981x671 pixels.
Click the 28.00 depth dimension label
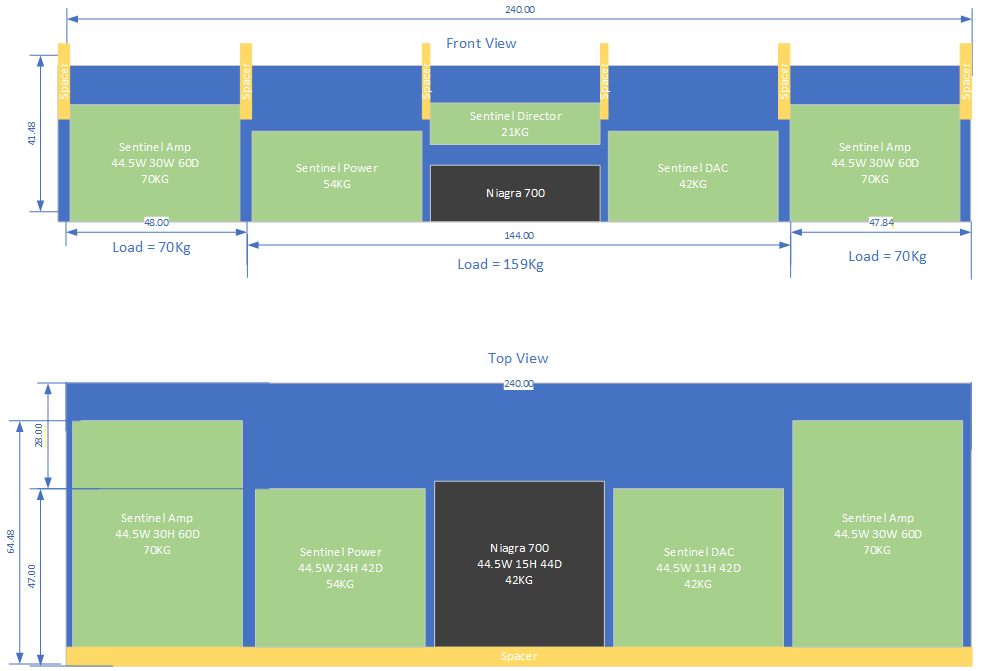tap(39, 435)
